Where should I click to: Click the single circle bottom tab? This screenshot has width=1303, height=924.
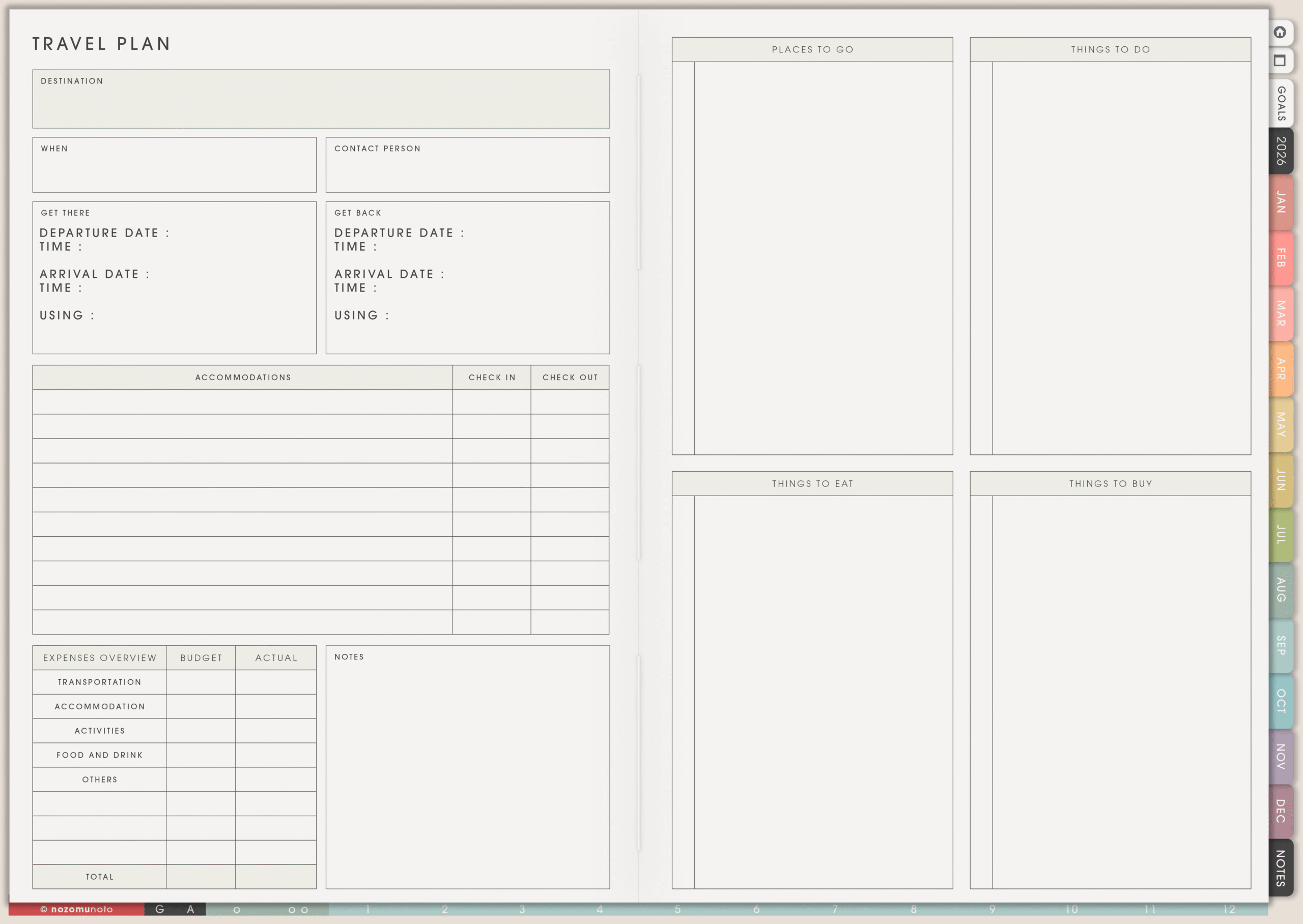[x=237, y=910]
